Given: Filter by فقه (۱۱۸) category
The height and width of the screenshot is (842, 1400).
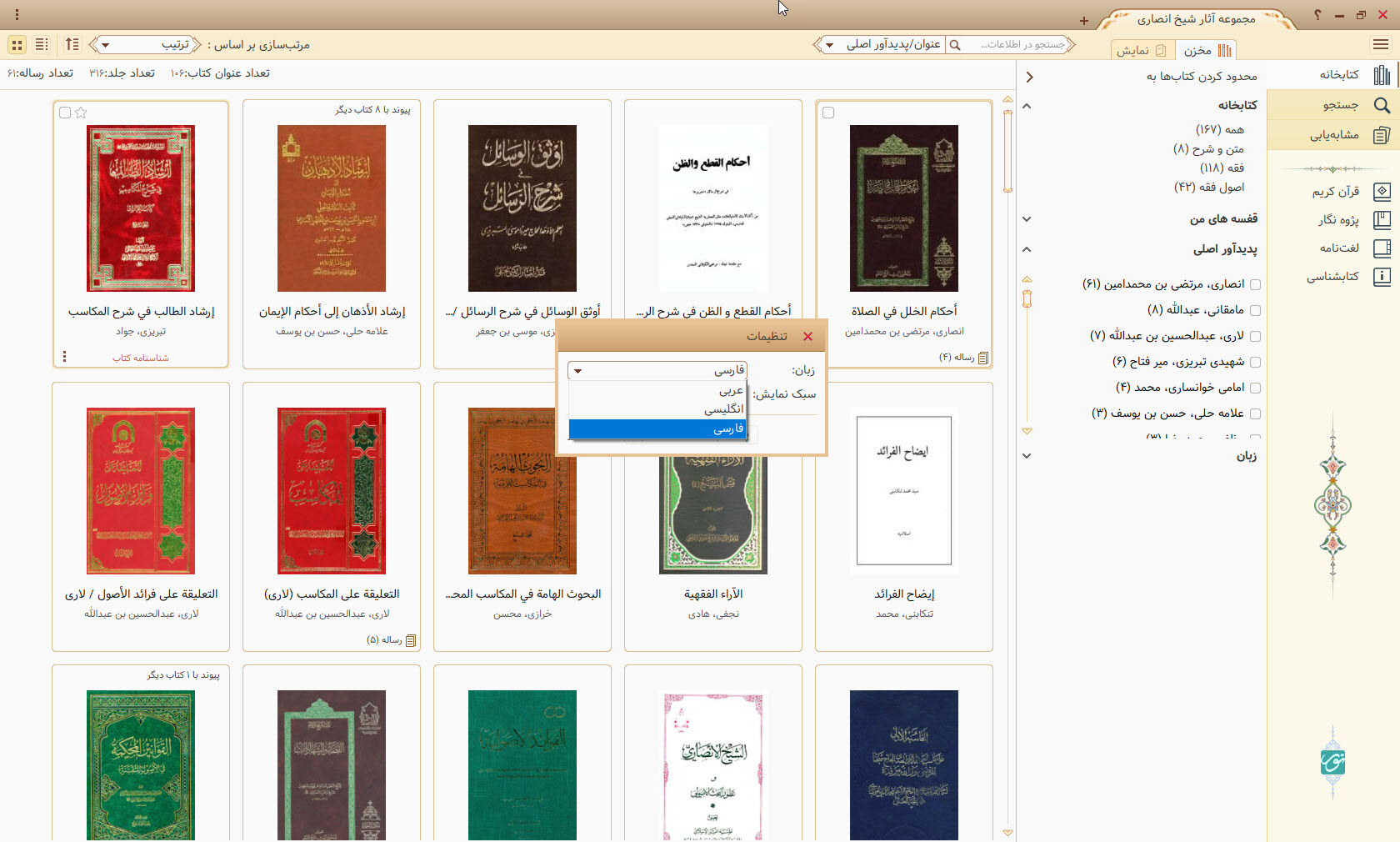Looking at the screenshot, I should [x=1222, y=168].
